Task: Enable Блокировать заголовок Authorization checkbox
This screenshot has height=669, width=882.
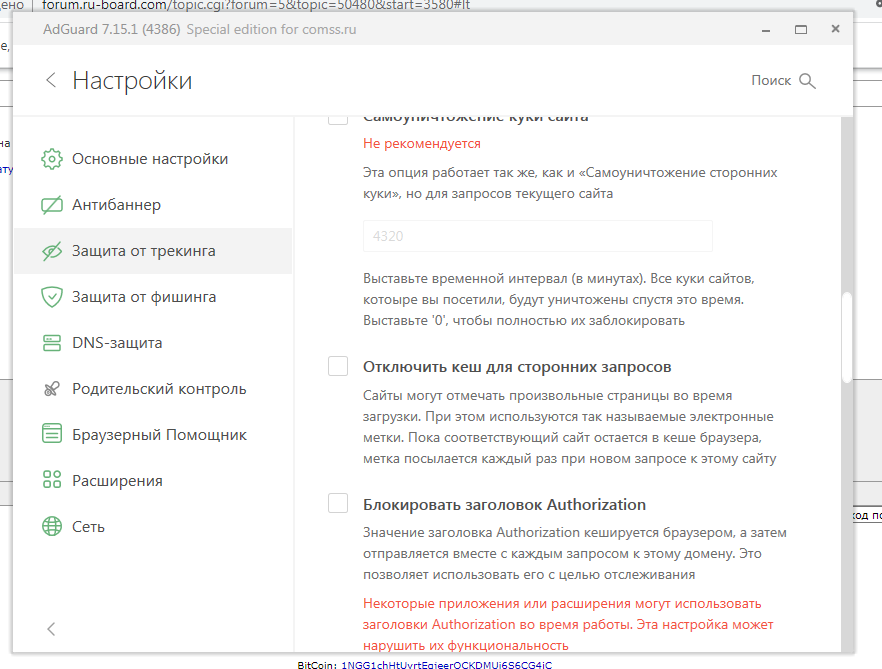Action: tap(338, 503)
